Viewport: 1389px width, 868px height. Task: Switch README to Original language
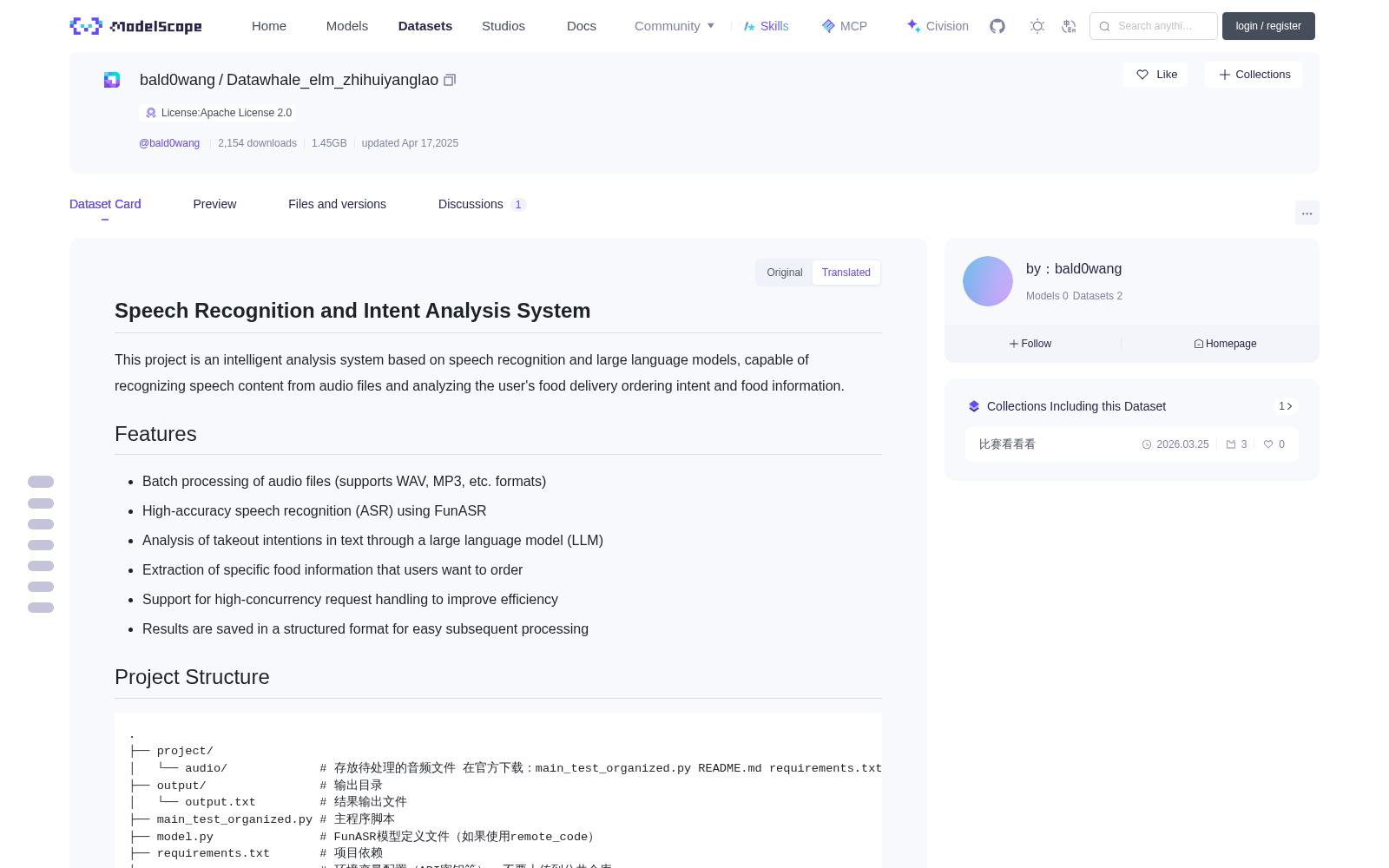coord(785,273)
